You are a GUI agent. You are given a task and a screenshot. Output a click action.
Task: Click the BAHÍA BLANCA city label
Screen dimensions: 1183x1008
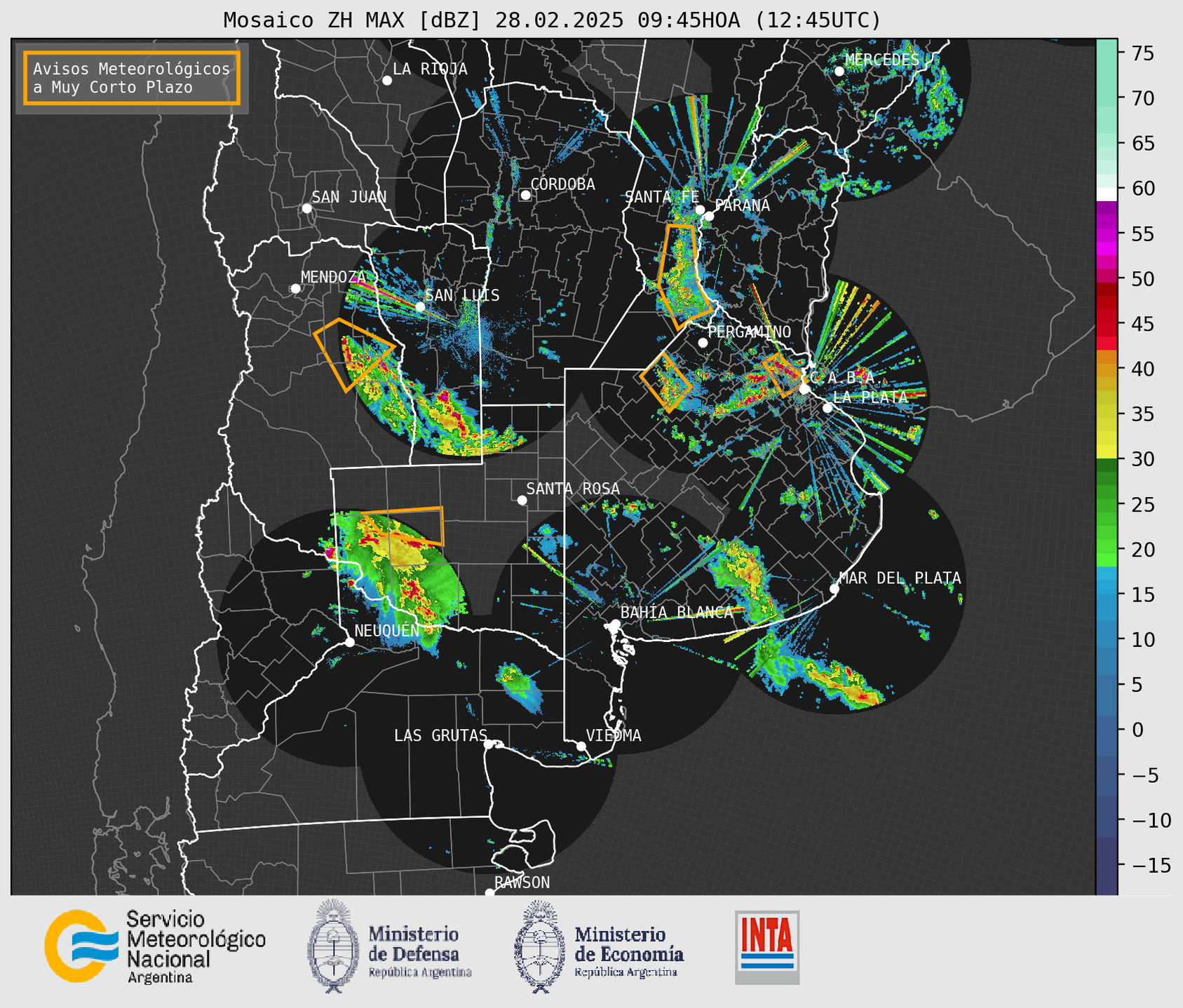[x=677, y=612]
